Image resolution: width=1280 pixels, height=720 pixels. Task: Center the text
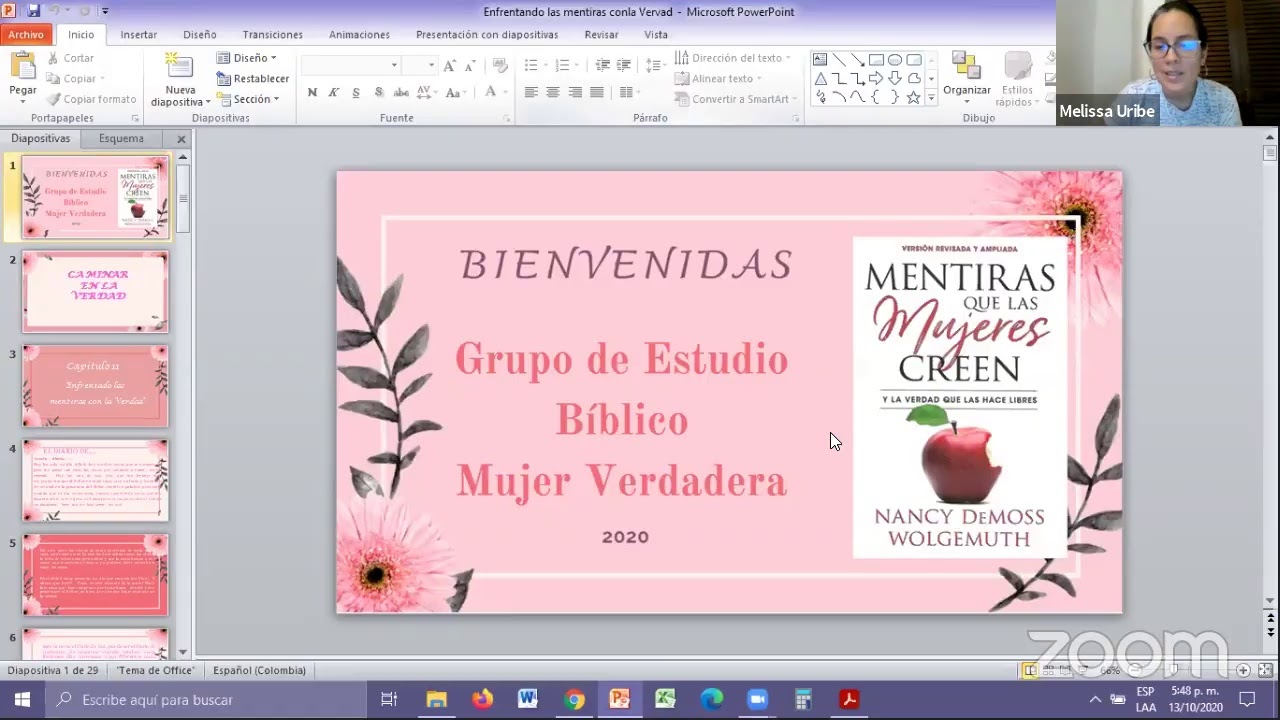[x=553, y=92]
